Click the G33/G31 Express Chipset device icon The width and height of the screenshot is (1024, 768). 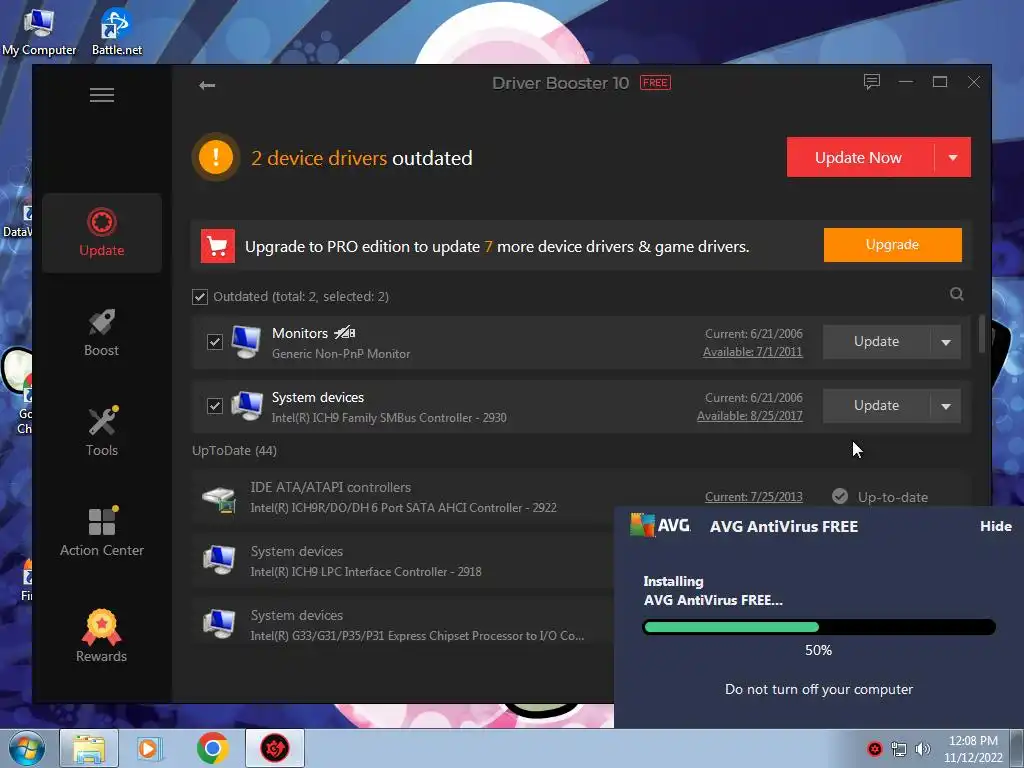[219, 624]
